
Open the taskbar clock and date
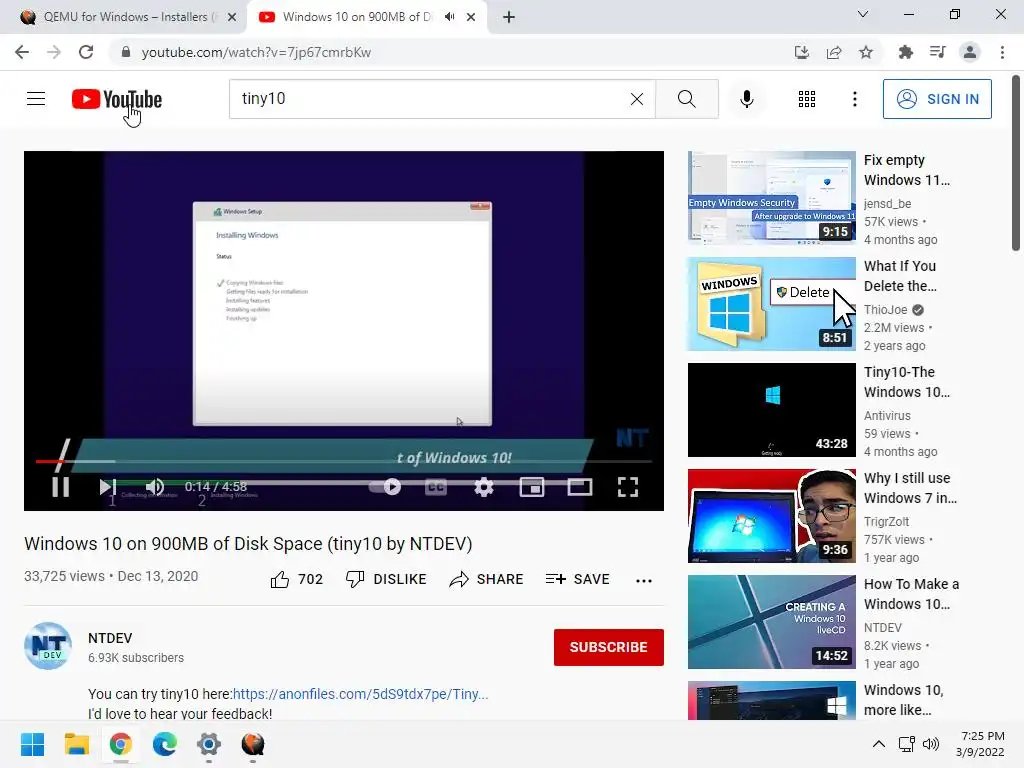pos(980,744)
